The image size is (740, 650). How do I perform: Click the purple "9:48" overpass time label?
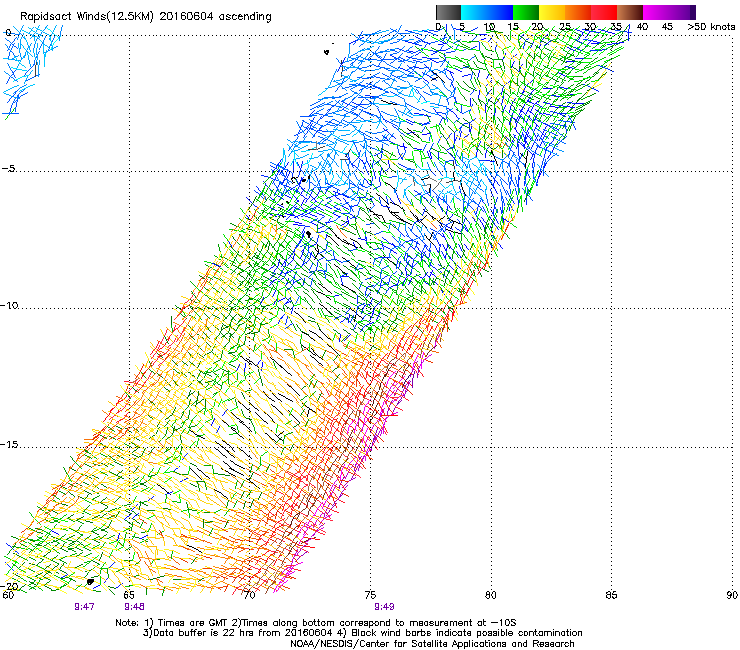(135, 607)
